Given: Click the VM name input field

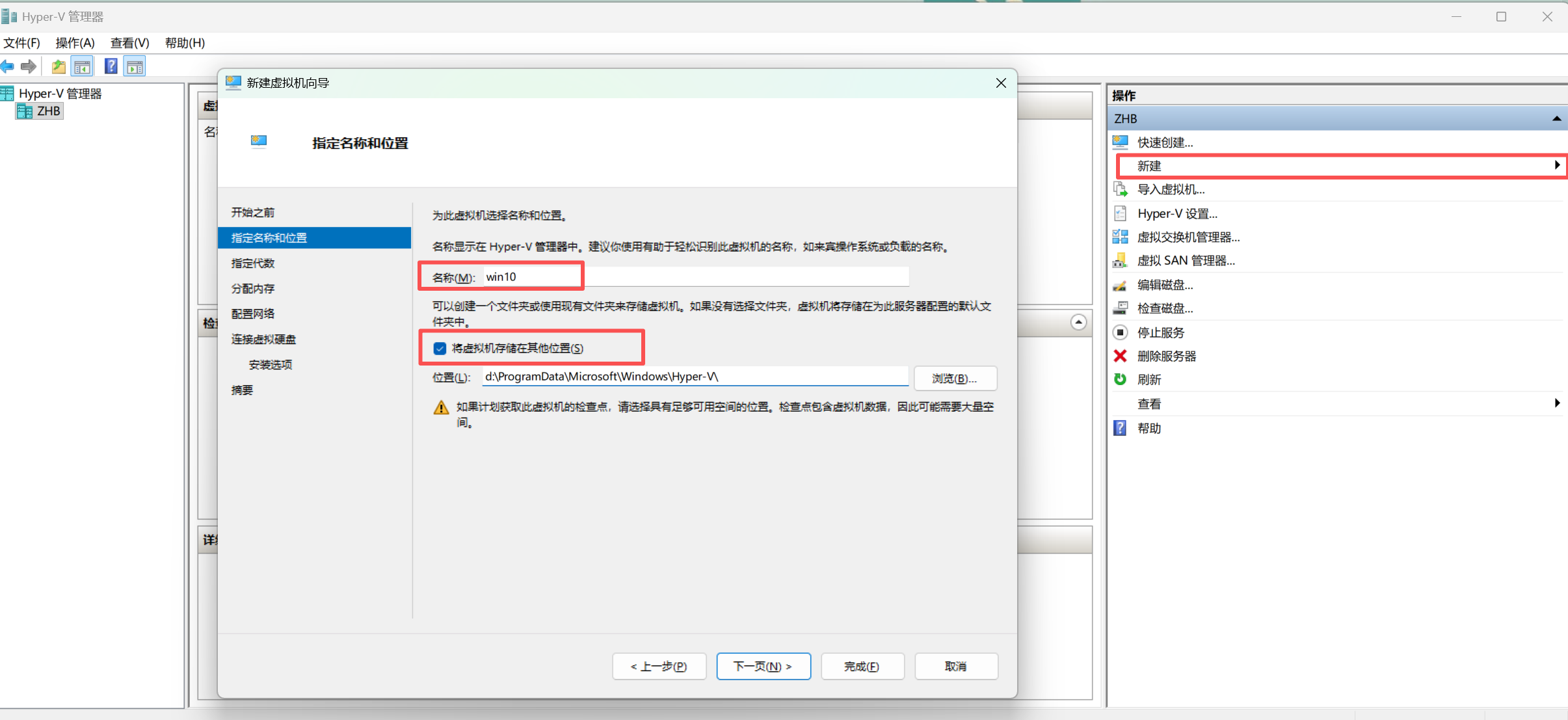Looking at the screenshot, I should (696, 277).
